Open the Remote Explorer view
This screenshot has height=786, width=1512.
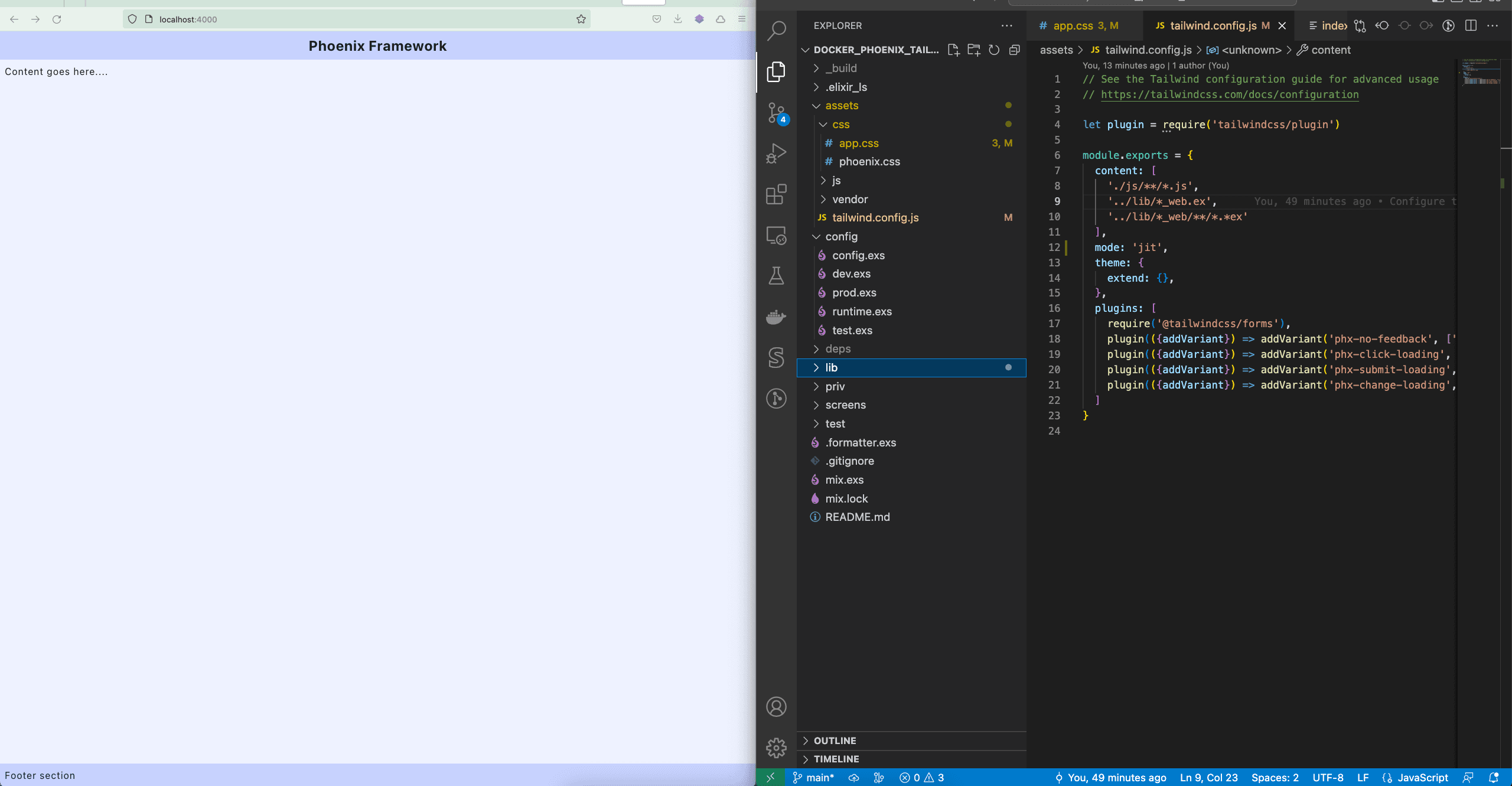click(x=775, y=236)
